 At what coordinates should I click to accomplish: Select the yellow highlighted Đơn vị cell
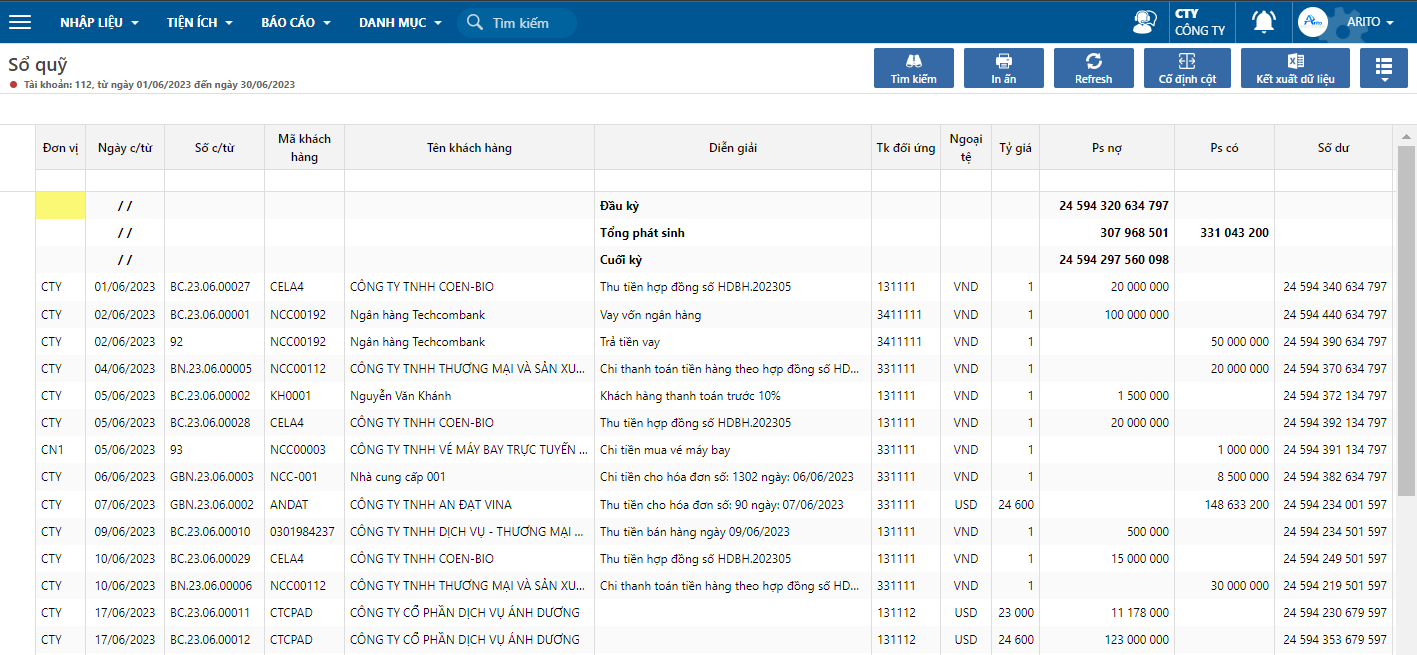coord(60,206)
